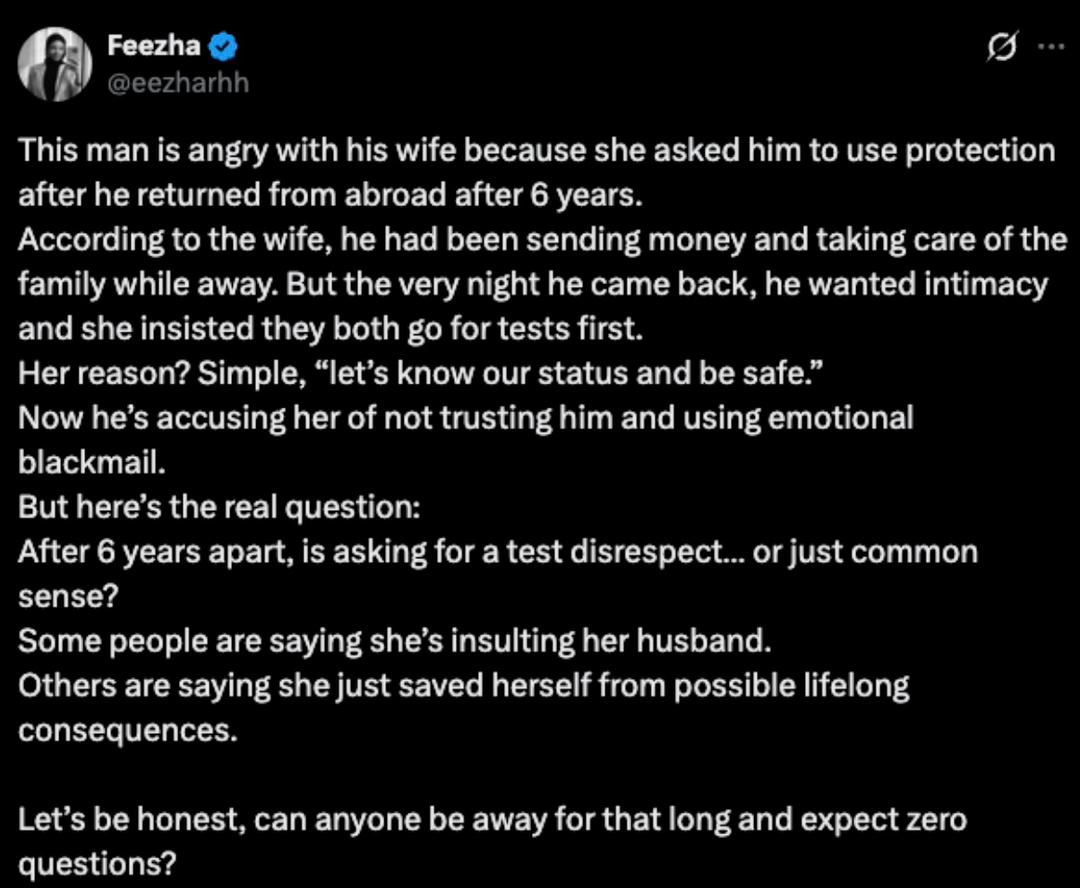Click the line starting 'This man is angry'
The image size is (1080, 888).
536,151
